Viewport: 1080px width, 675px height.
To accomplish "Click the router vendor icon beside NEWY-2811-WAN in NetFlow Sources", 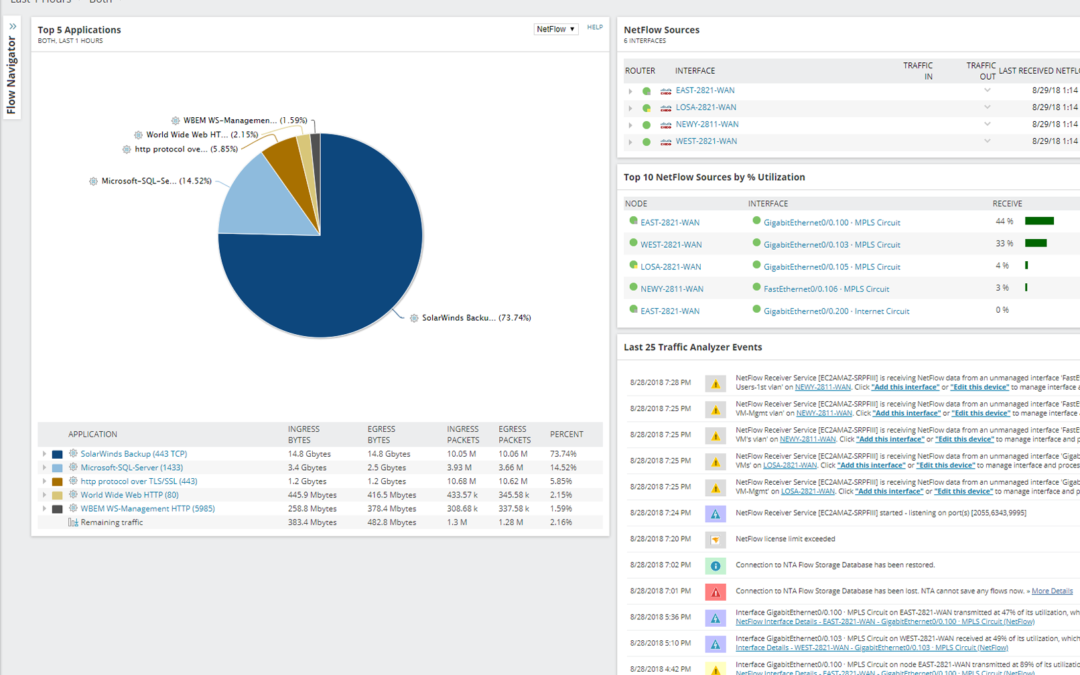I will pyautogui.click(x=665, y=125).
